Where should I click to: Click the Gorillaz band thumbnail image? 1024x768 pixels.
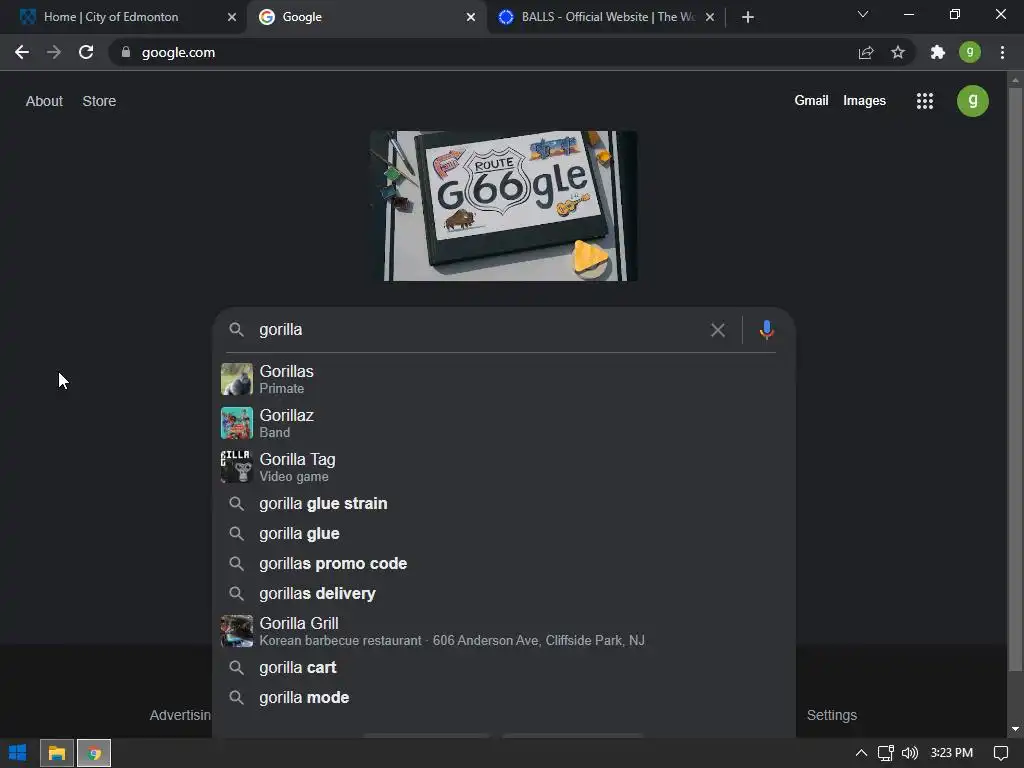click(236, 423)
